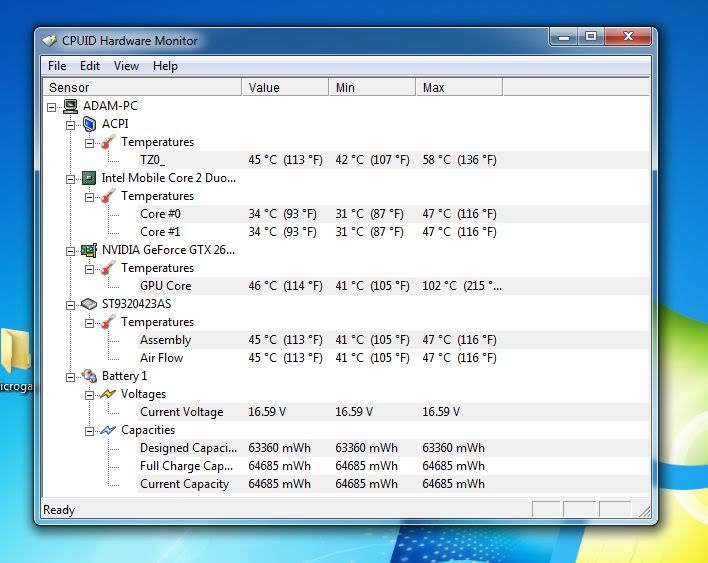Click the Current Voltage value 16.59 V
The height and width of the screenshot is (563, 708).
click(267, 412)
